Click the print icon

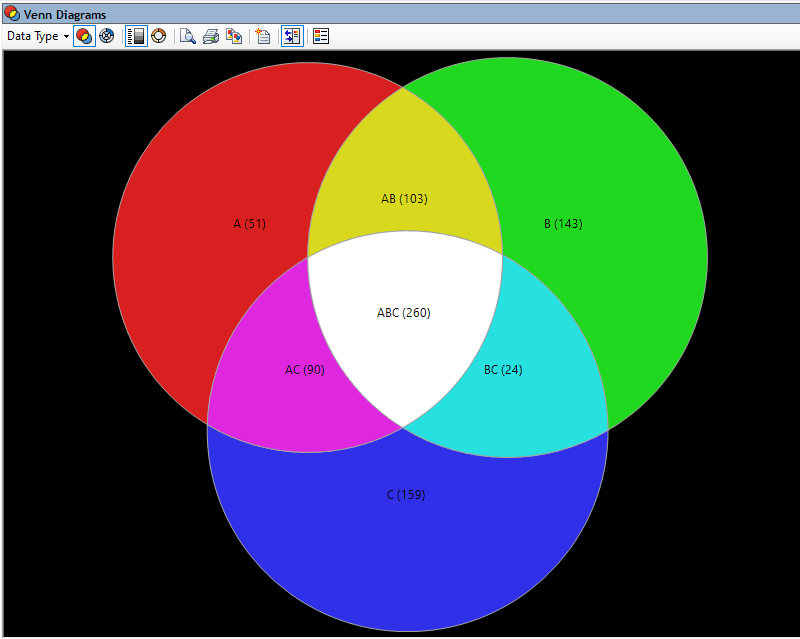[210, 36]
